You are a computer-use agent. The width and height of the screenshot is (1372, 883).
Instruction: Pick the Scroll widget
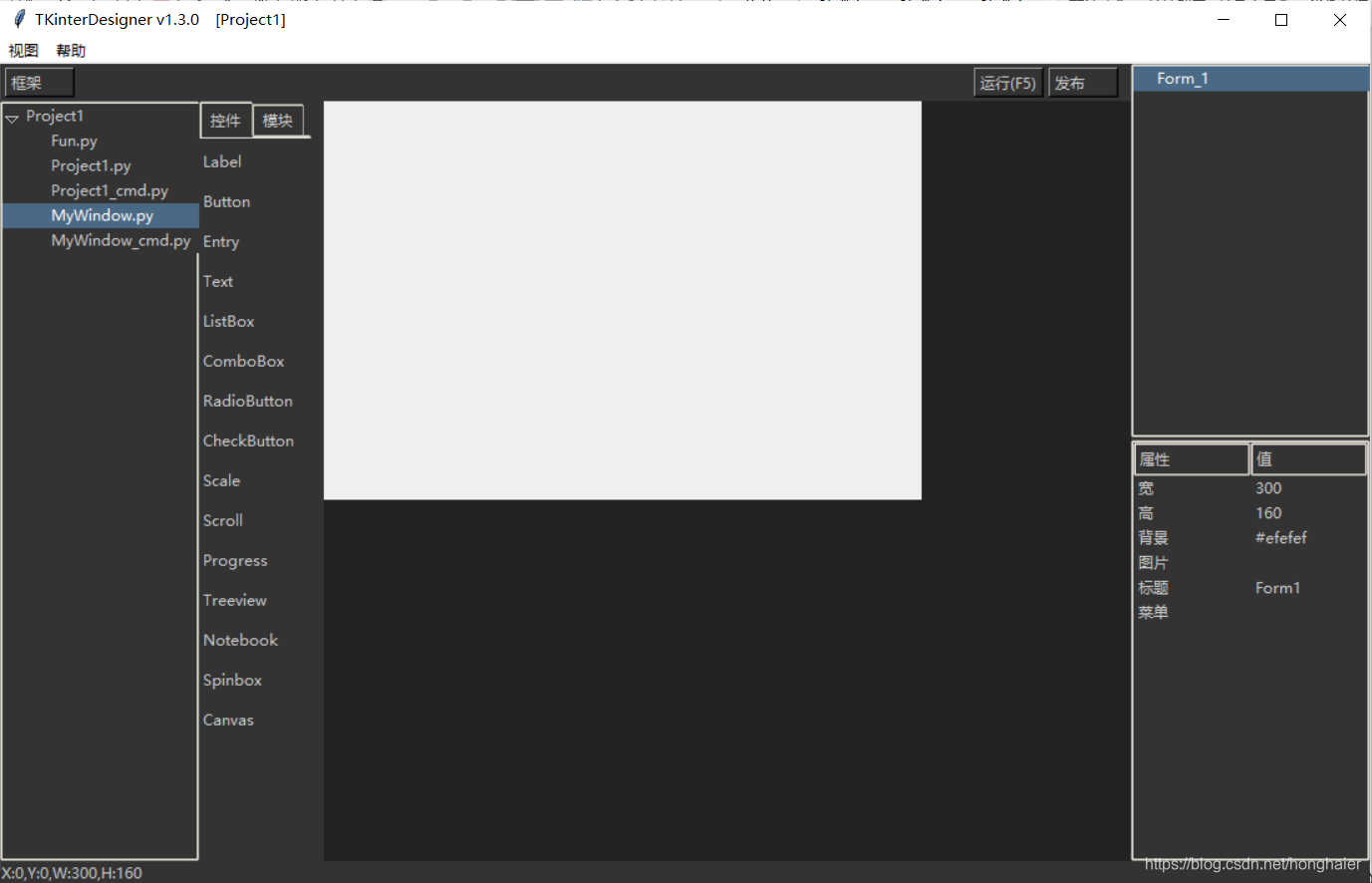(x=223, y=520)
